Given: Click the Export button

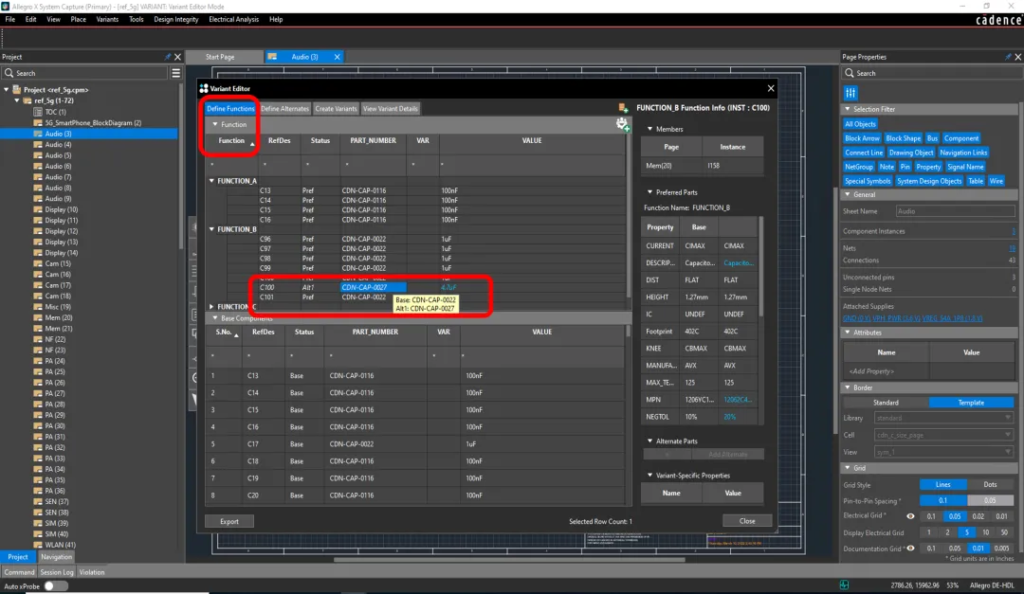Looking at the screenshot, I should [229, 521].
